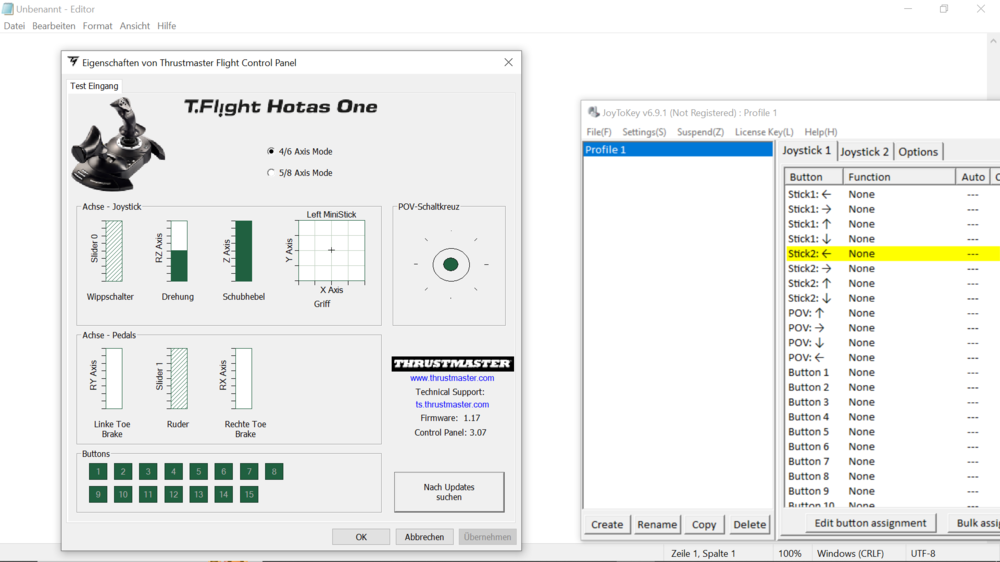Click the Editor notepad icon in title bar
Image resolution: width=1000 pixels, height=562 pixels.
click(x=8, y=9)
